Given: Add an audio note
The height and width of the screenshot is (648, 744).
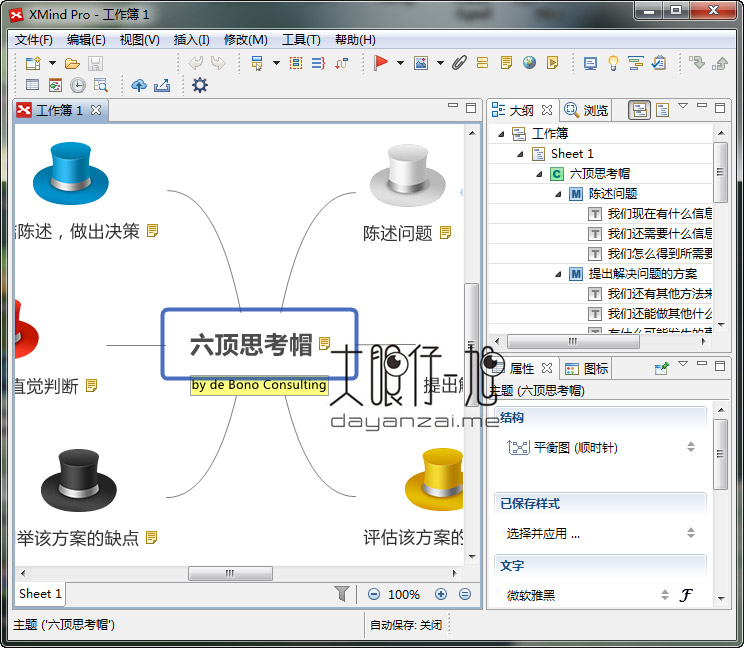Looking at the screenshot, I should pyautogui.click(x=552, y=63).
